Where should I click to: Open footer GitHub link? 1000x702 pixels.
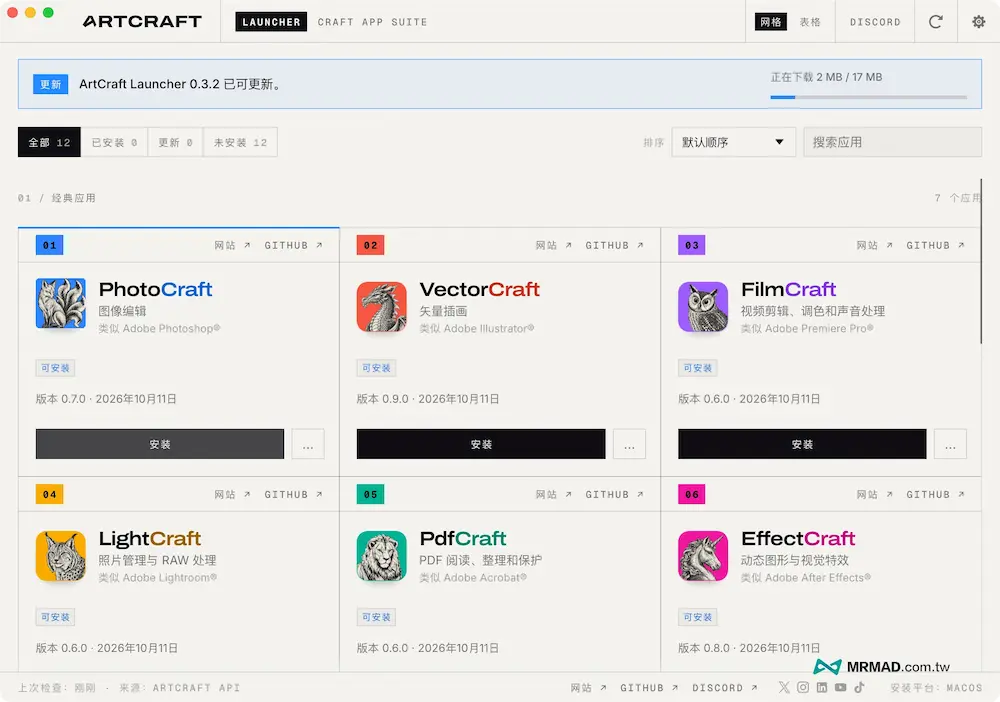(649, 687)
